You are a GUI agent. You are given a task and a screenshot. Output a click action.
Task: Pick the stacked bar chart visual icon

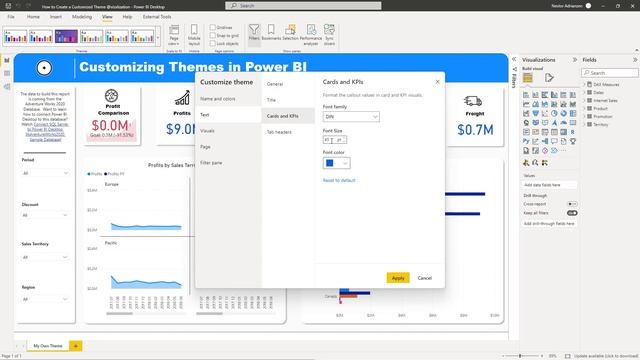(526, 95)
